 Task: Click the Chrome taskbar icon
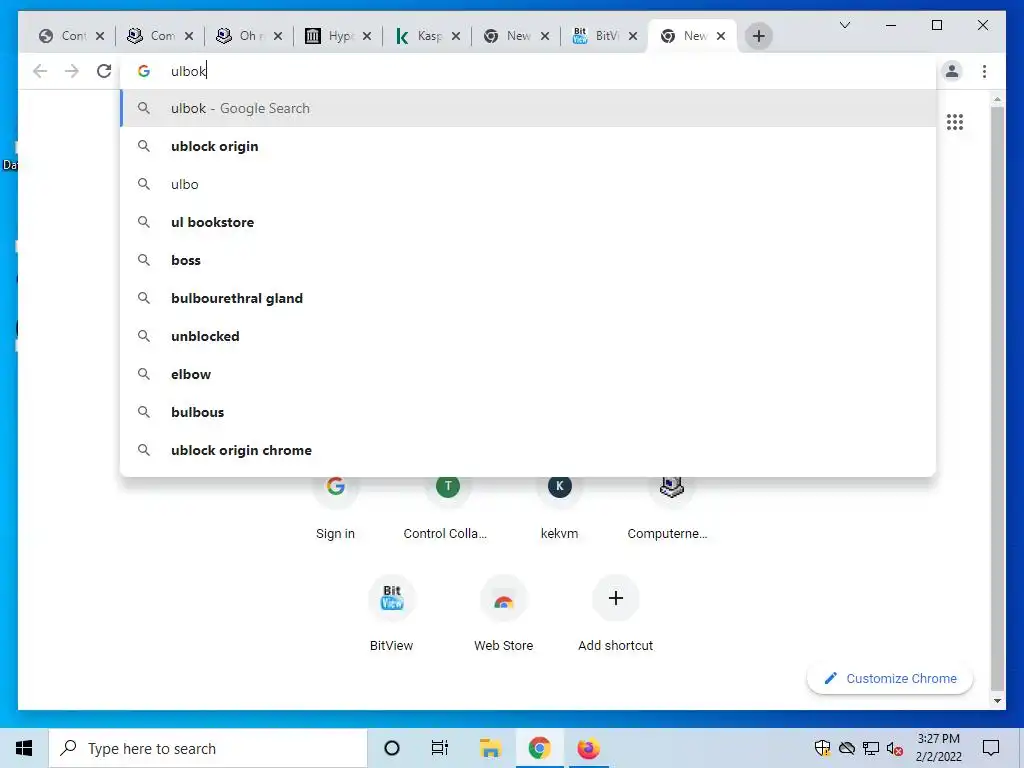[539, 748]
